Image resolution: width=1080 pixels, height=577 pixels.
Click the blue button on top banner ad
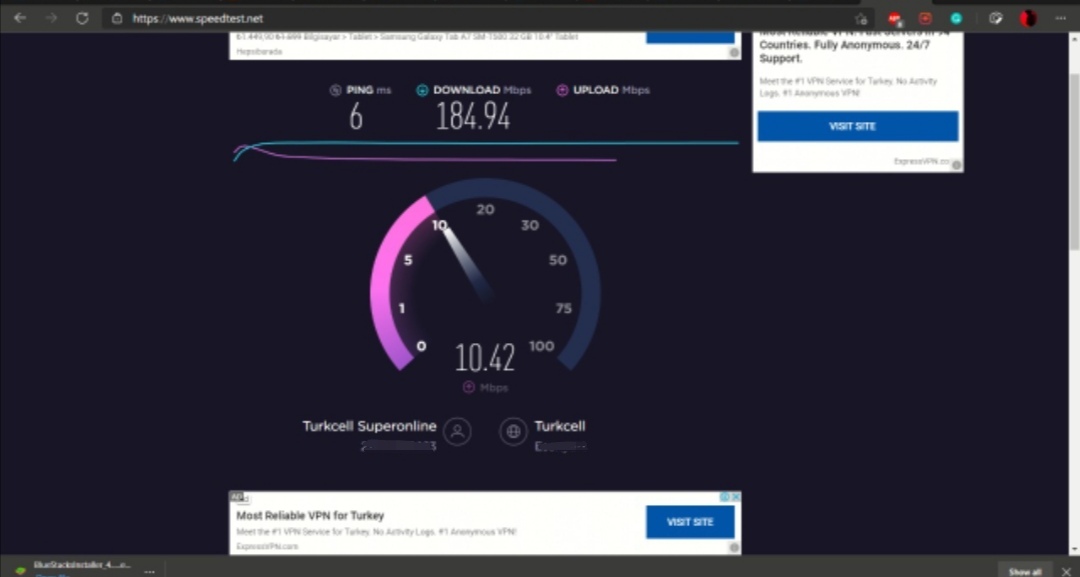pyautogui.click(x=690, y=37)
